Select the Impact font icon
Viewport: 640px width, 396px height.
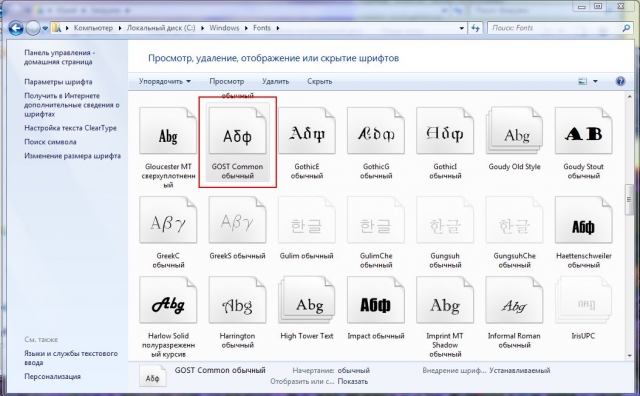376,300
